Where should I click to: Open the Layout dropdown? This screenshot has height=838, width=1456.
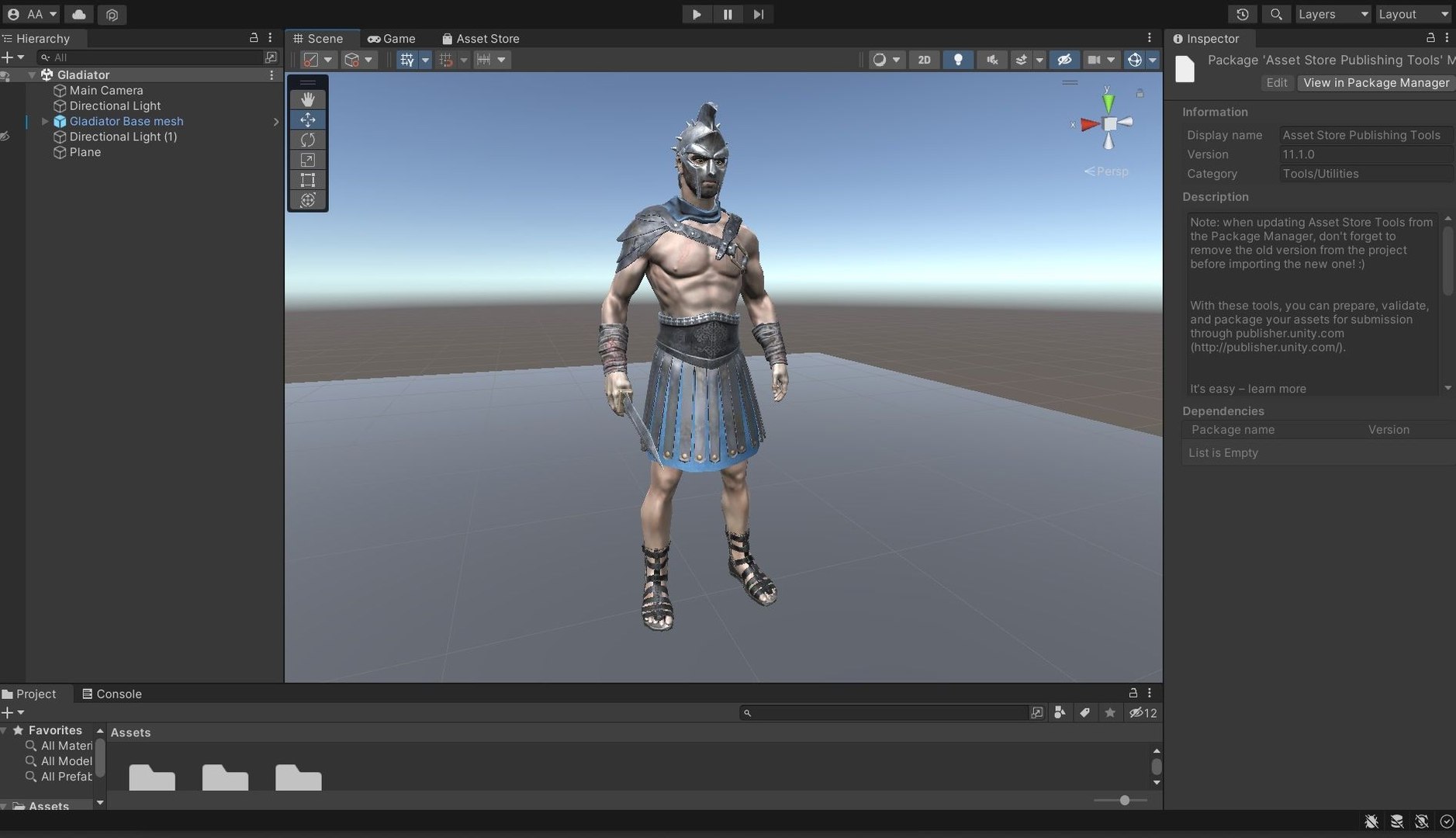tap(1413, 14)
